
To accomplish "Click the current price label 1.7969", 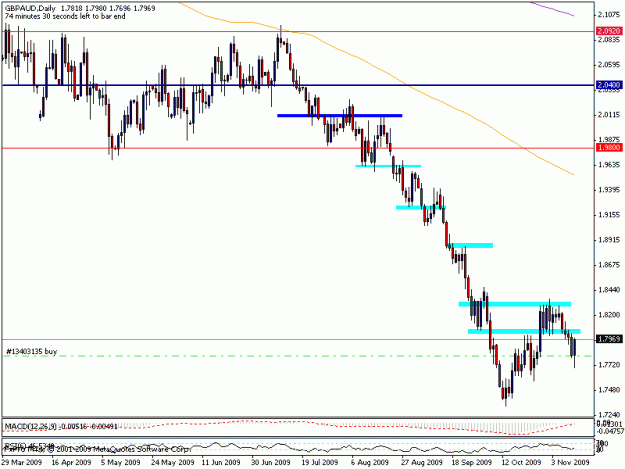I will tap(609, 339).
